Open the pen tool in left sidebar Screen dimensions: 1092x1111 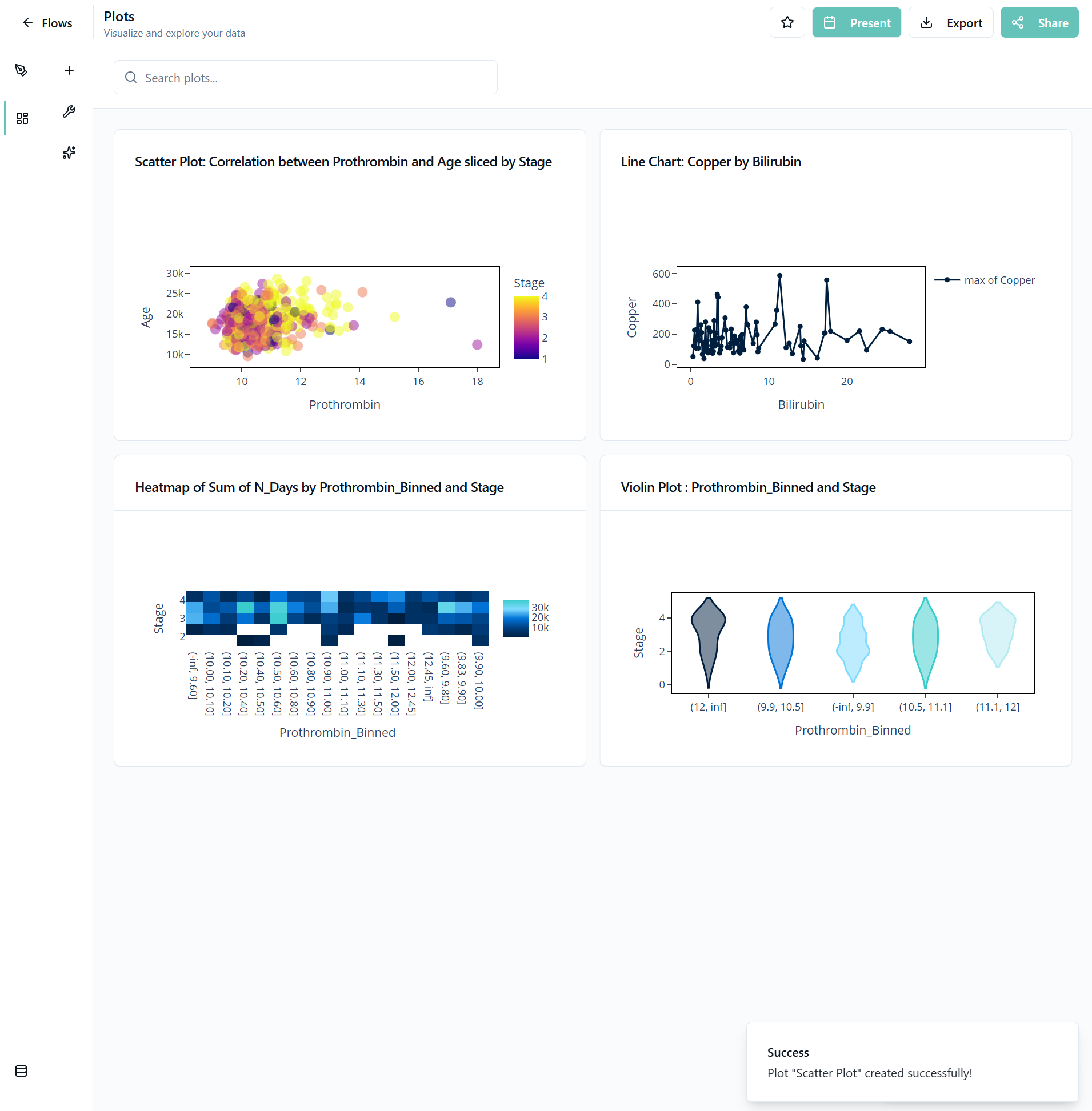pos(21,70)
